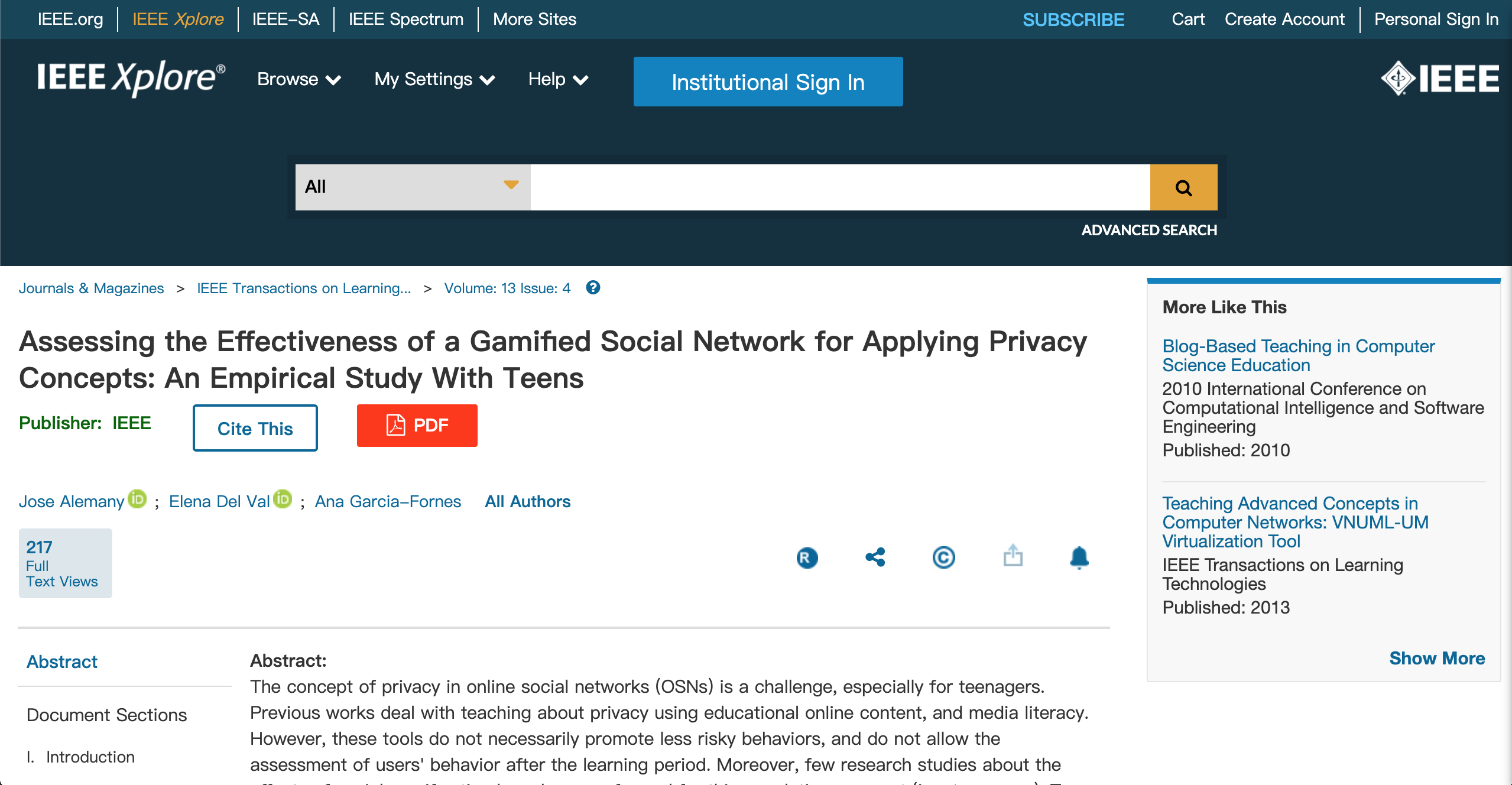Screen dimensions: 1512x785
Task: Open Teaching Advanced Concepts in Computer Networks article
Action: click(x=1295, y=522)
